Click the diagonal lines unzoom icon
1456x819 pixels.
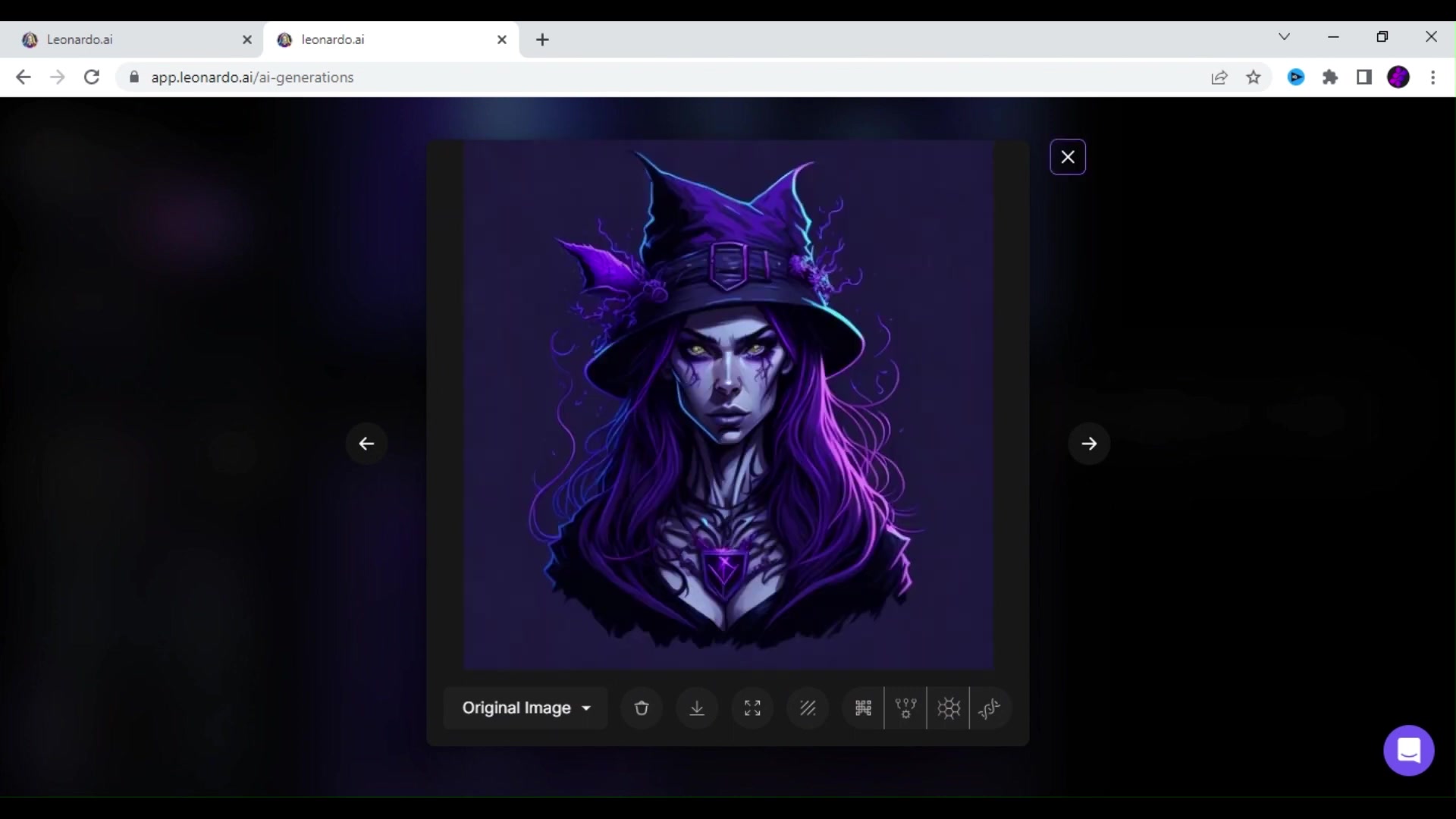(808, 708)
